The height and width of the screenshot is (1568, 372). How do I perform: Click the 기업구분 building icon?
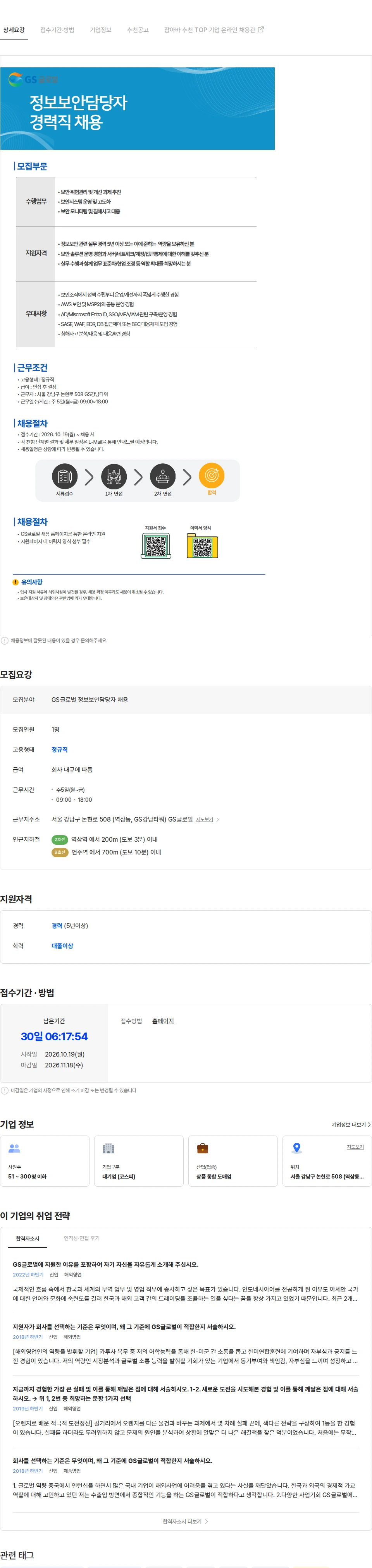click(108, 1148)
